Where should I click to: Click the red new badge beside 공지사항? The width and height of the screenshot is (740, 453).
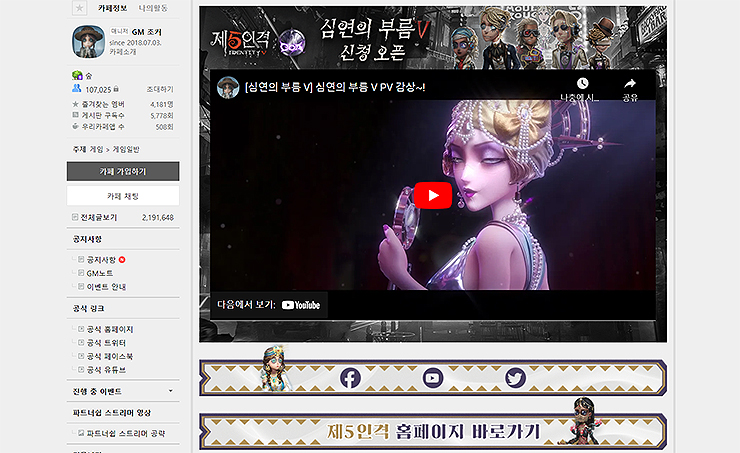122,260
